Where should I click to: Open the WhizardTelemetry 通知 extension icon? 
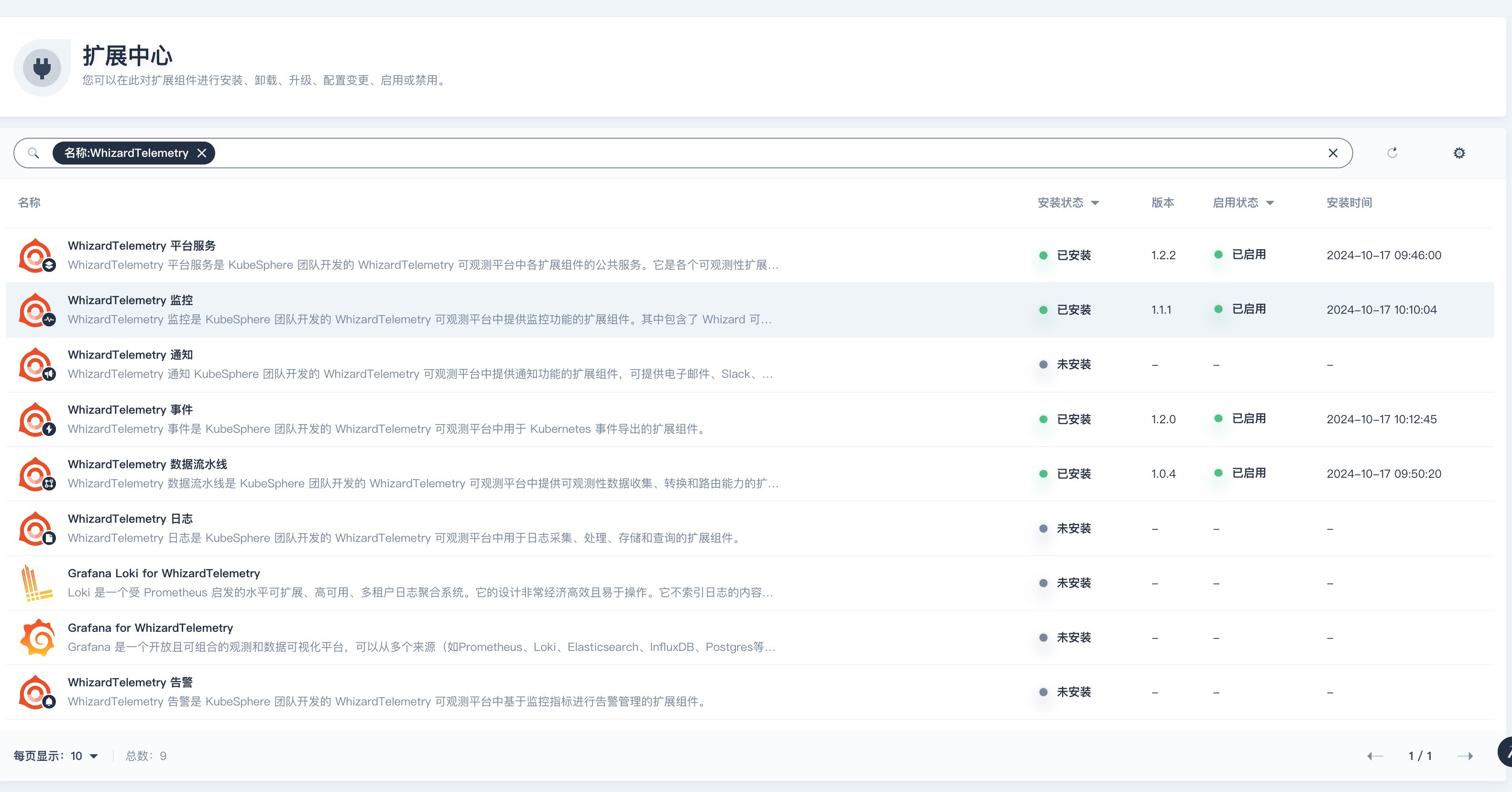37,364
